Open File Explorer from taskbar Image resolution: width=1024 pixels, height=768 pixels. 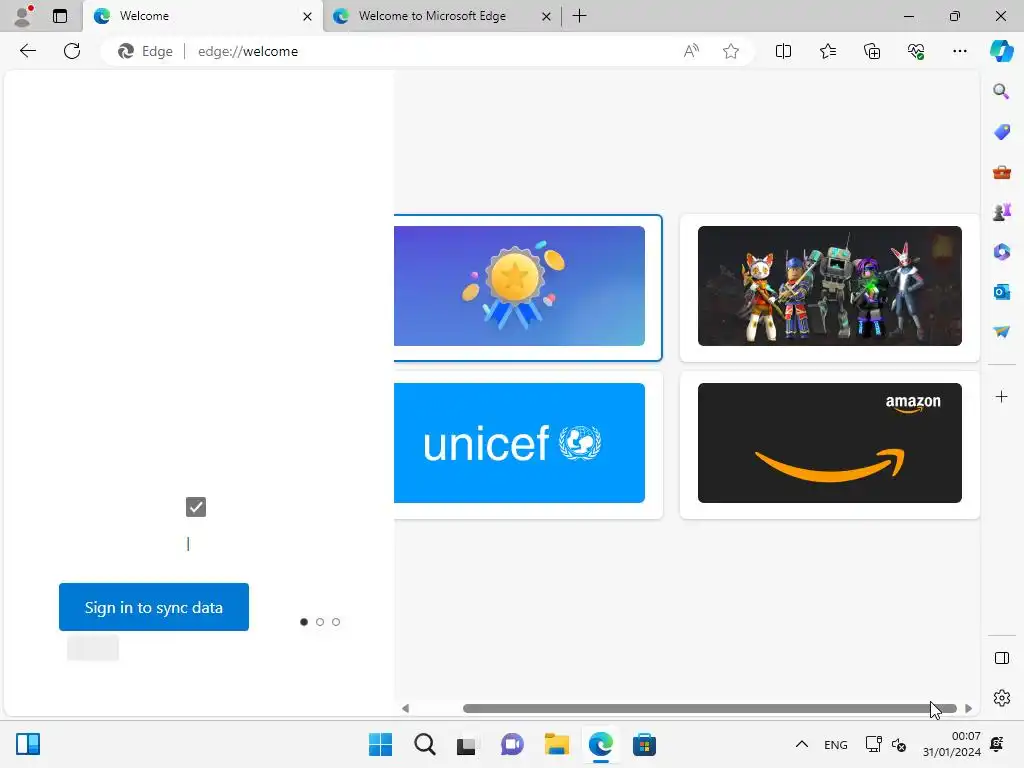pyautogui.click(x=556, y=744)
